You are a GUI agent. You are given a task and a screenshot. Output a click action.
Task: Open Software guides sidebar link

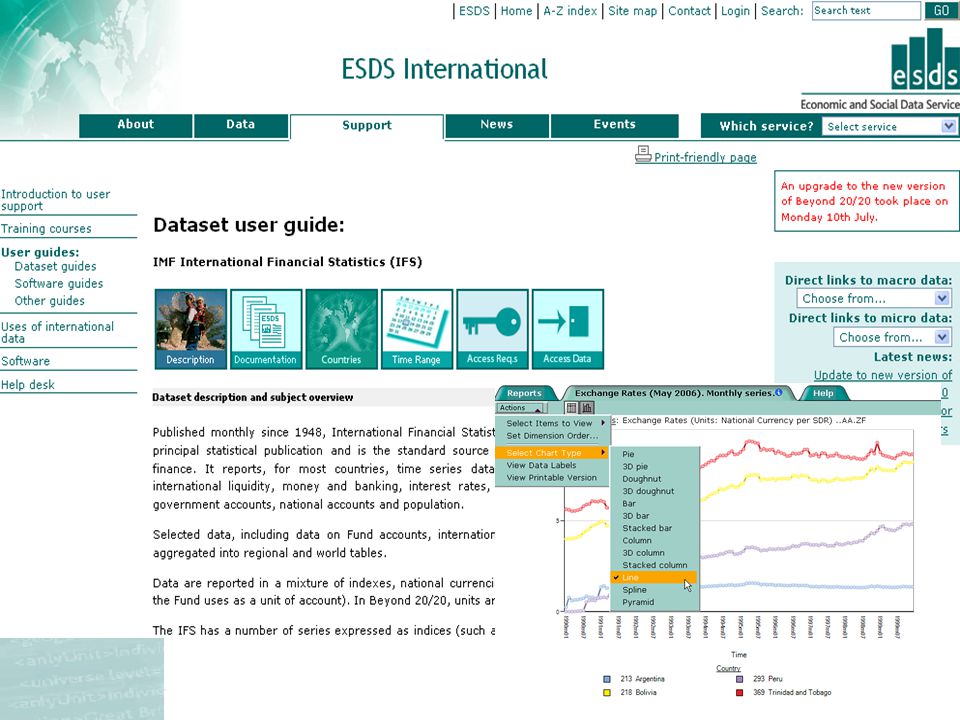point(59,283)
